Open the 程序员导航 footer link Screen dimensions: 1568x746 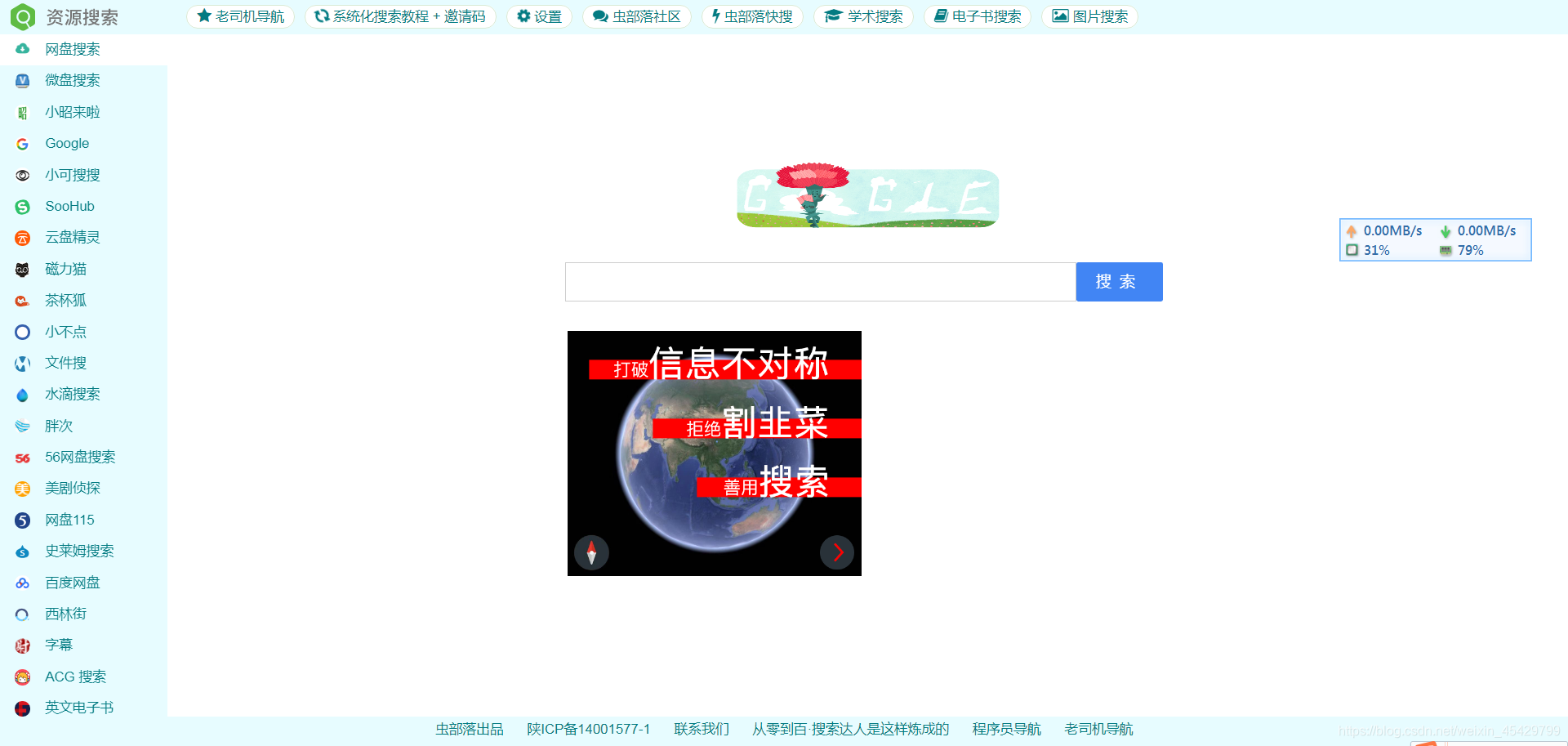(x=1007, y=729)
